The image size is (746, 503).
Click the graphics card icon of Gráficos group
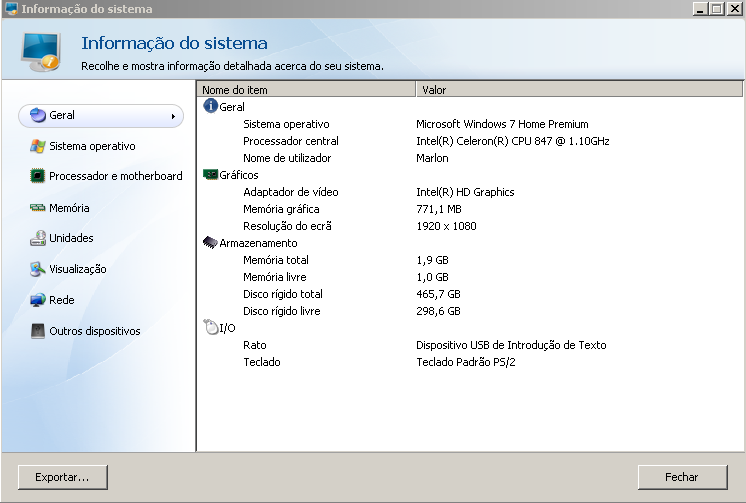210,175
